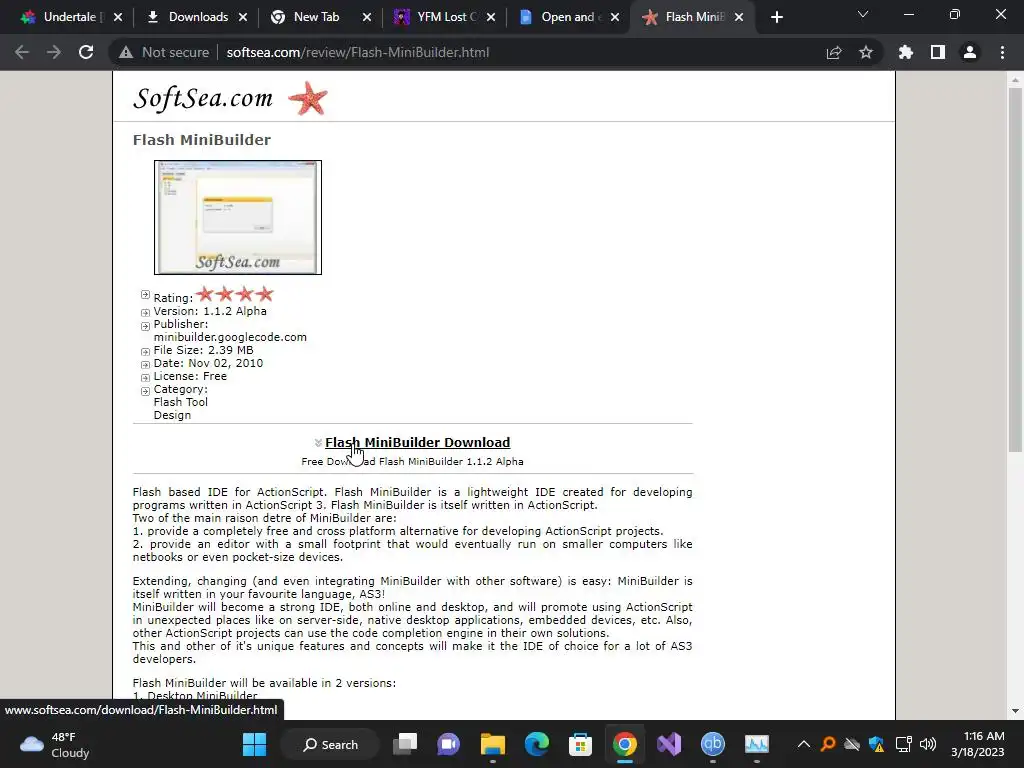Click the plus icon beside Rating
The image size is (1024, 768).
[x=146, y=295]
